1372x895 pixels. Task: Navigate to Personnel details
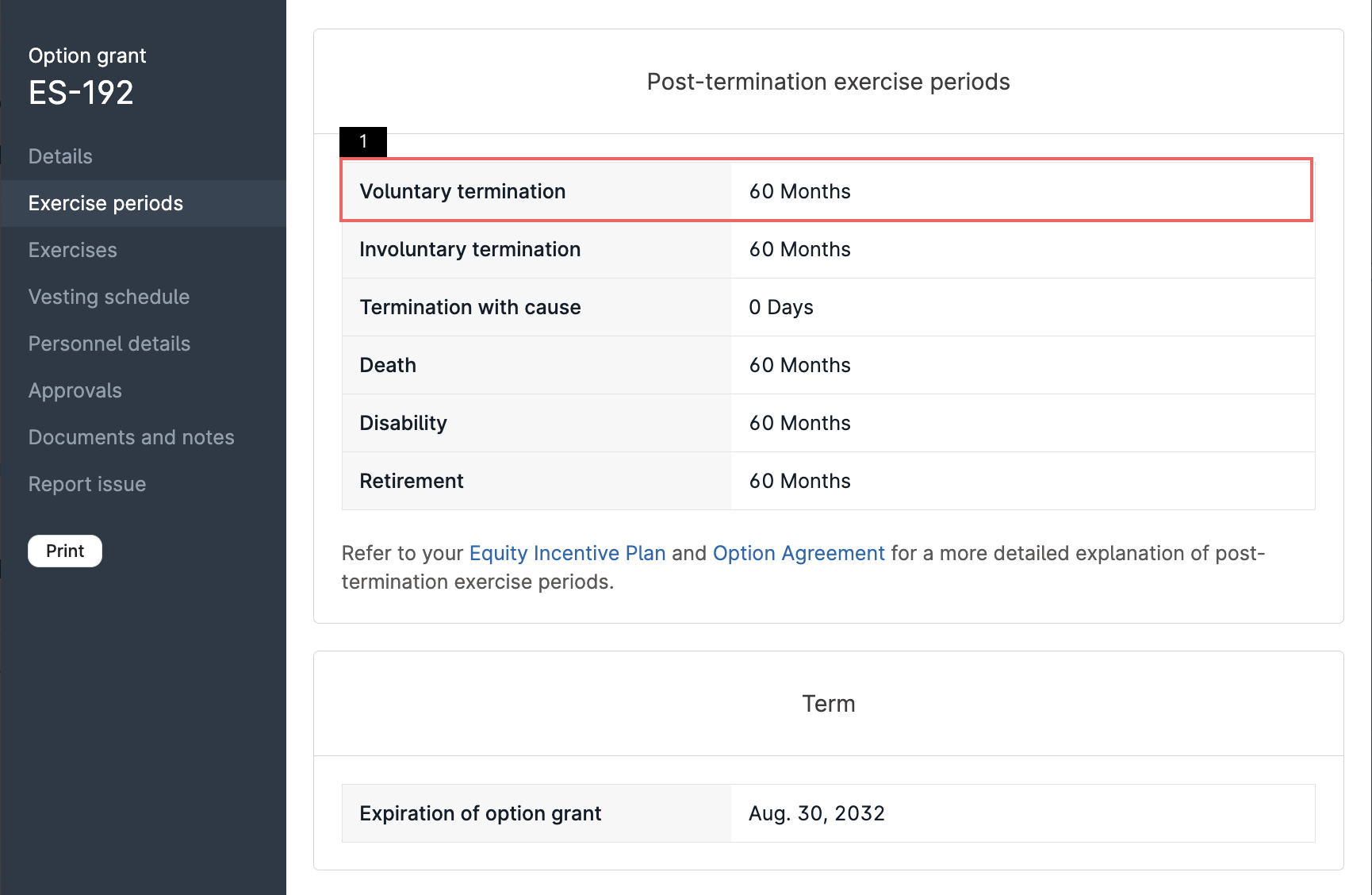(109, 344)
